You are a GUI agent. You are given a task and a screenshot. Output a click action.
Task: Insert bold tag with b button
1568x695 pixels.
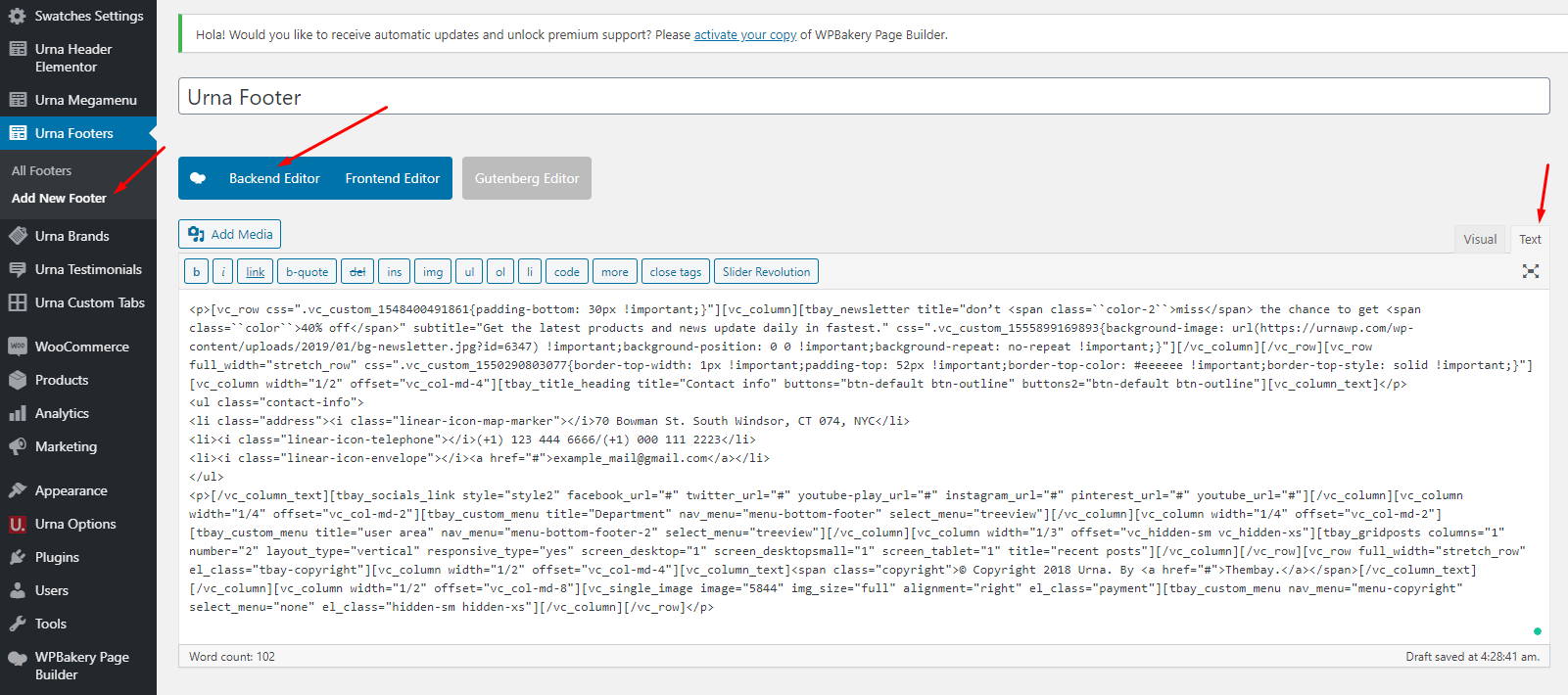pos(196,271)
